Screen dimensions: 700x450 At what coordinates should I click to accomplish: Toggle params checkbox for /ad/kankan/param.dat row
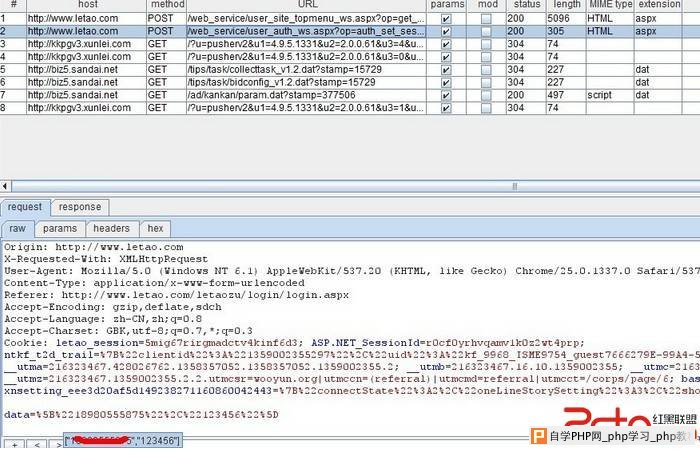pos(446,96)
